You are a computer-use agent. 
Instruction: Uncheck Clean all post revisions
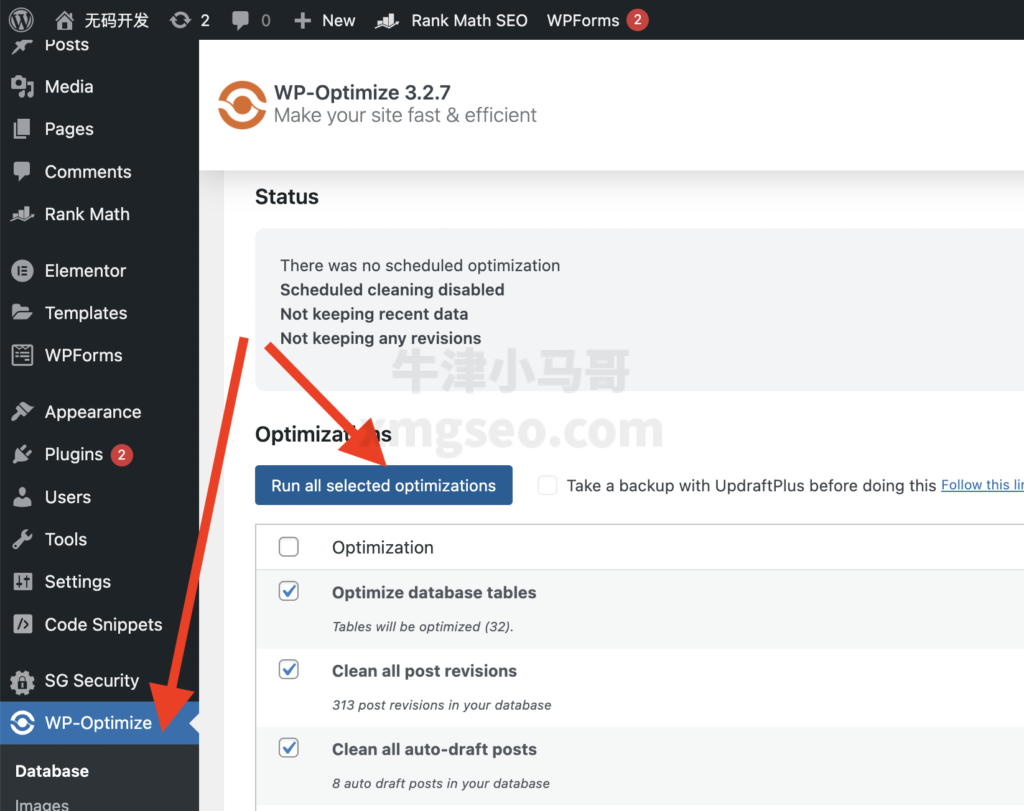(x=289, y=669)
